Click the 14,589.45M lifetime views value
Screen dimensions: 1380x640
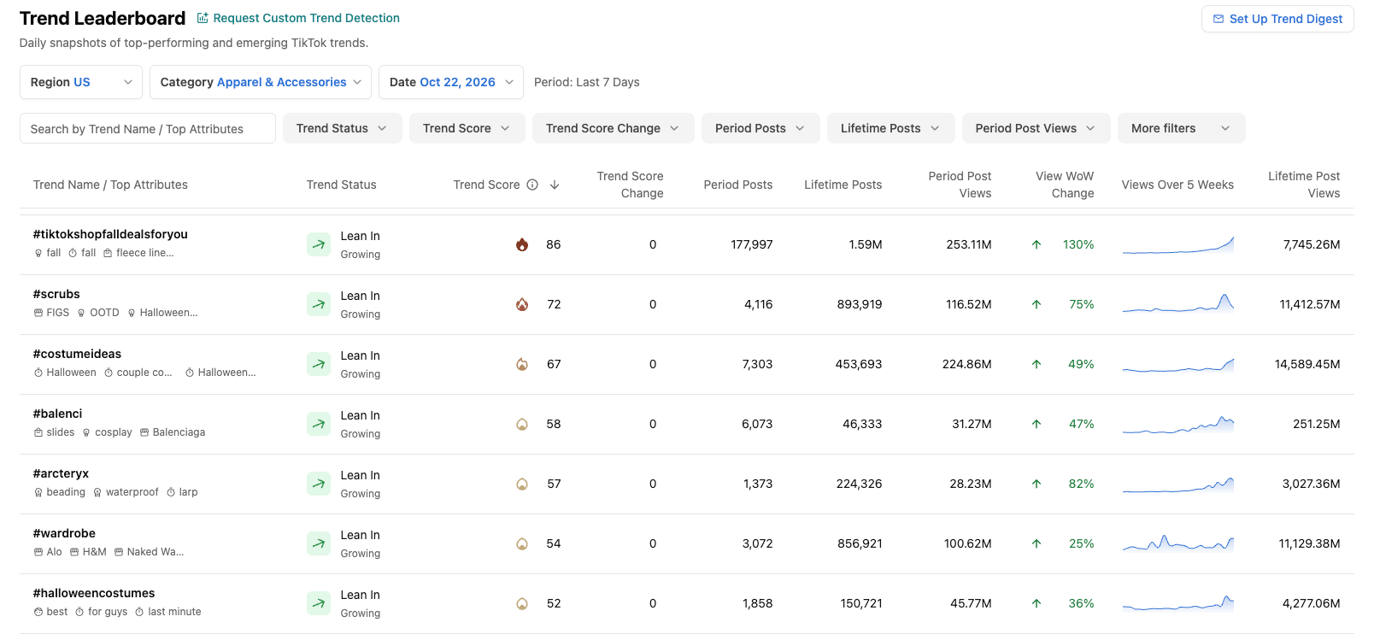coord(1307,365)
